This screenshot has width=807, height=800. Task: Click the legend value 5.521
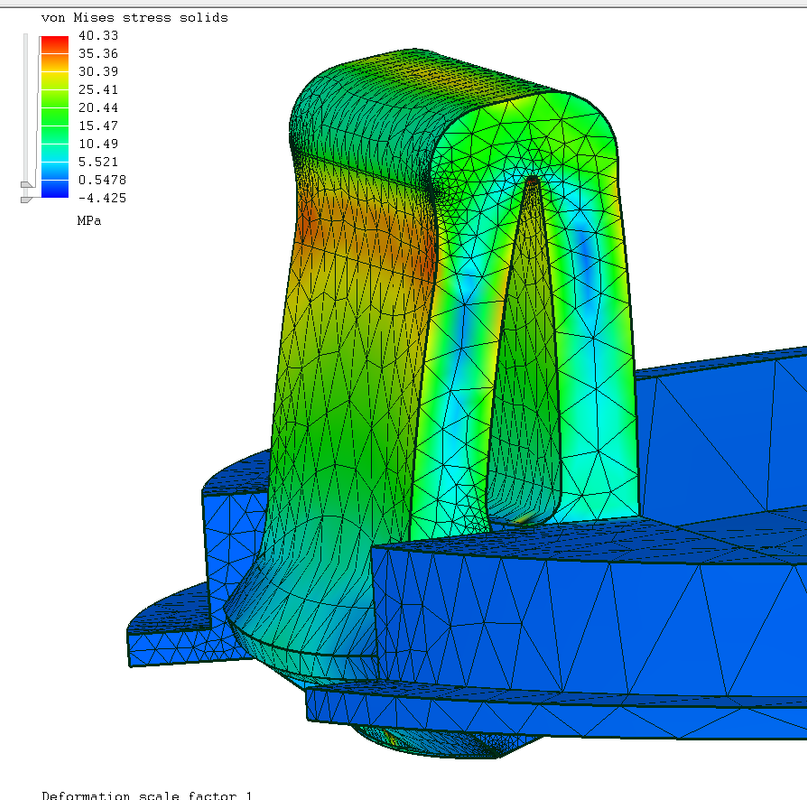point(98,162)
